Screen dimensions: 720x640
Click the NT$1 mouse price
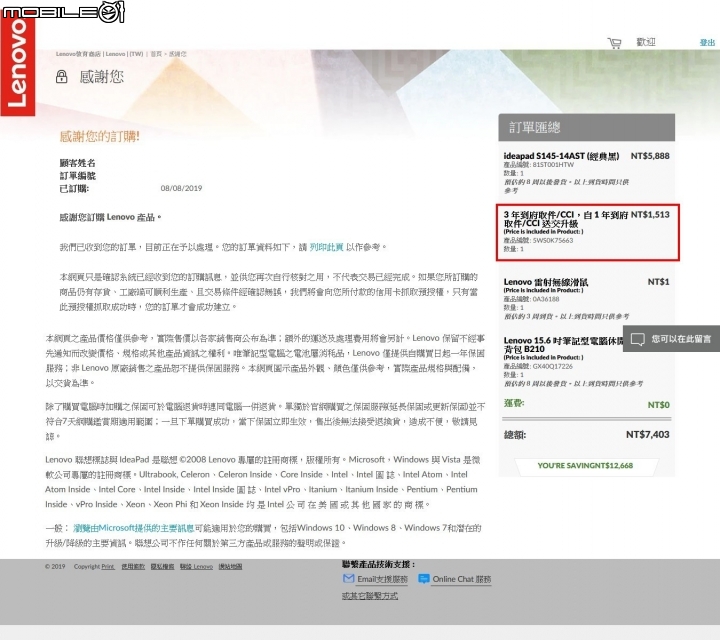[658, 281]
